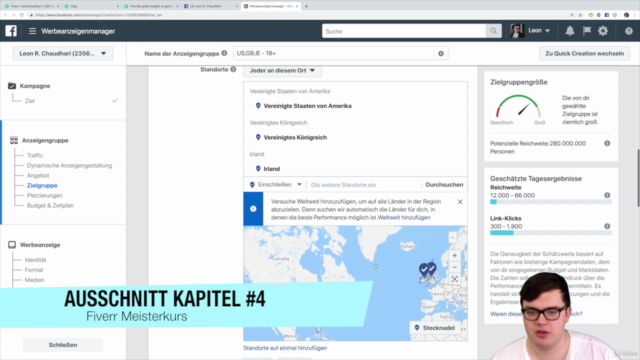Zoom out on the map
This screenshot has height=360, width=640.
click(454, 267)
